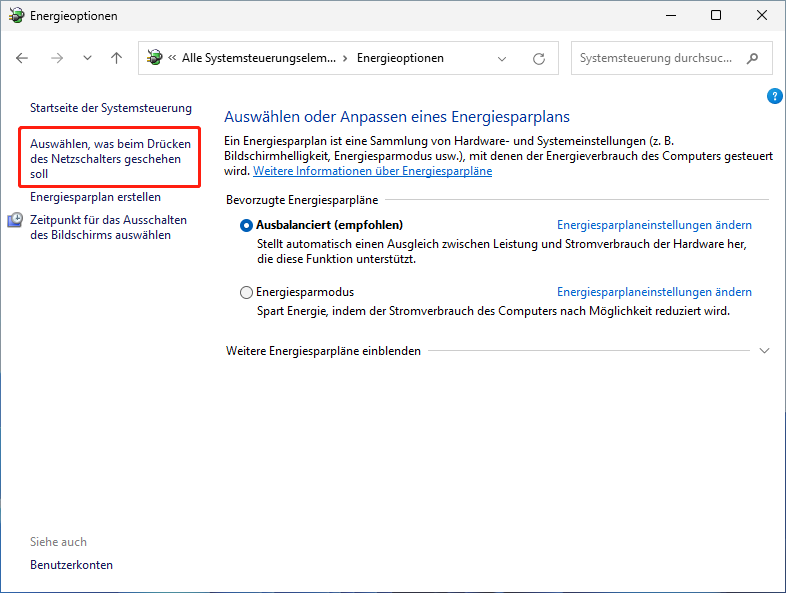786x593 pixels.
Task: Maximize the Energieoptionen window
Action: pos(716,16)
